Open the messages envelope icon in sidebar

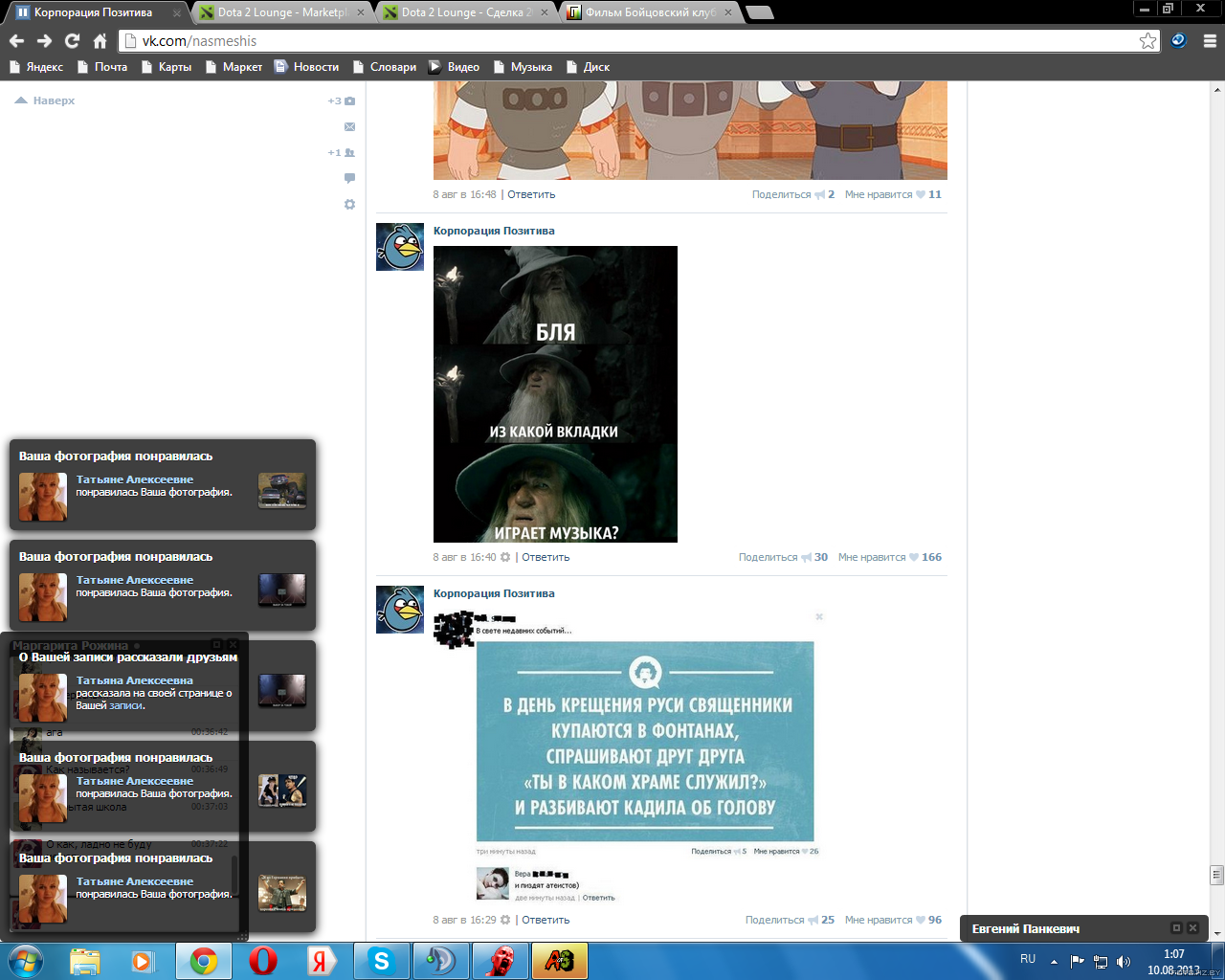(x=349, y=126)
